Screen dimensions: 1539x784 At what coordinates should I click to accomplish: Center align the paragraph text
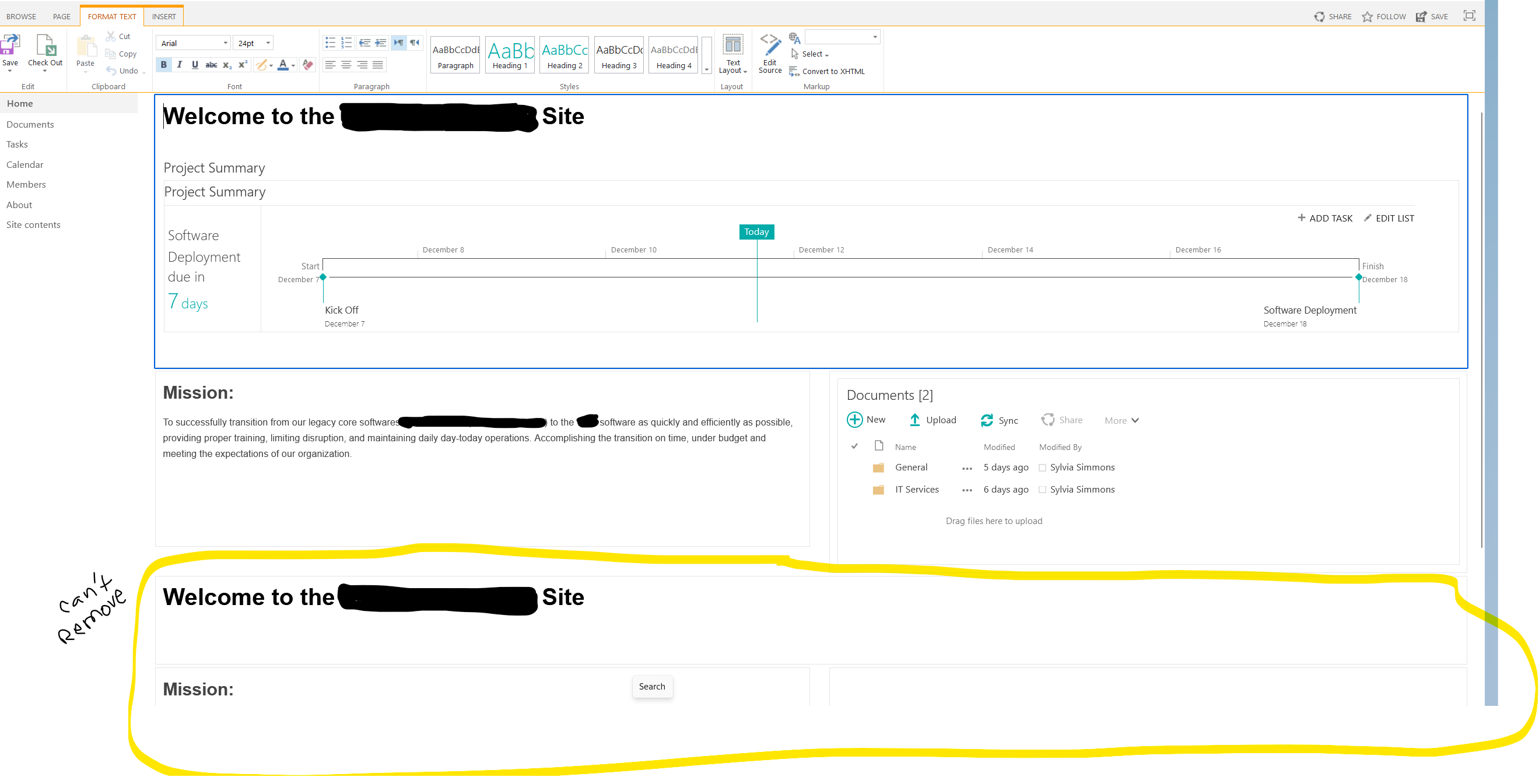click(346, 65)
